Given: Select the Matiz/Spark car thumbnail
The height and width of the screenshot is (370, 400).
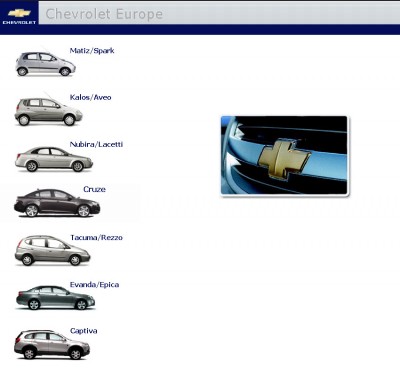Looking at the screenshot, I should pos(45,63).
